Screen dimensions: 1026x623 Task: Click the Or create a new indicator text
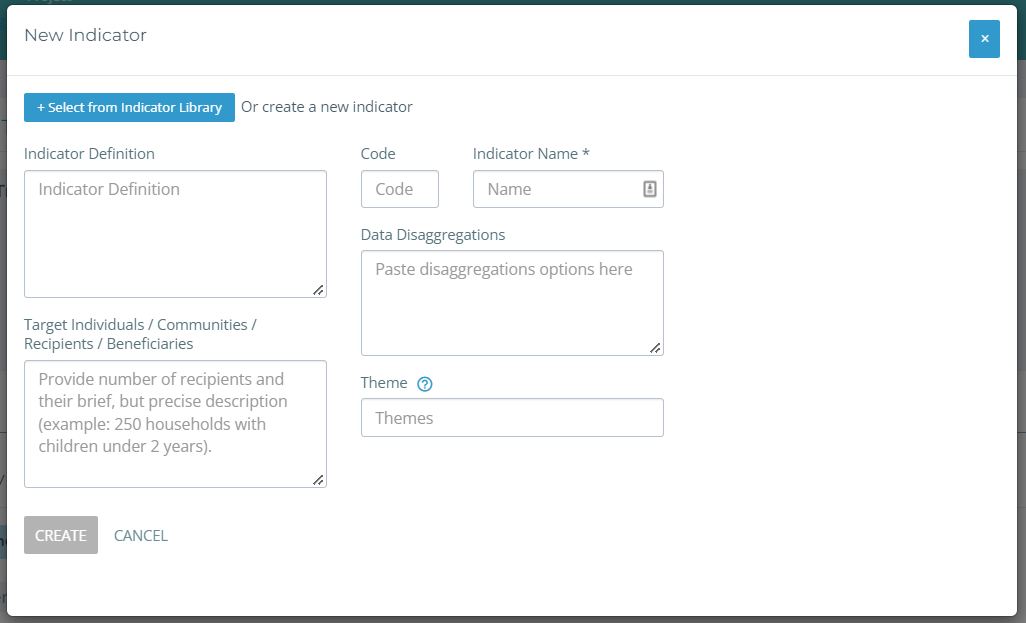coord(326,107)
